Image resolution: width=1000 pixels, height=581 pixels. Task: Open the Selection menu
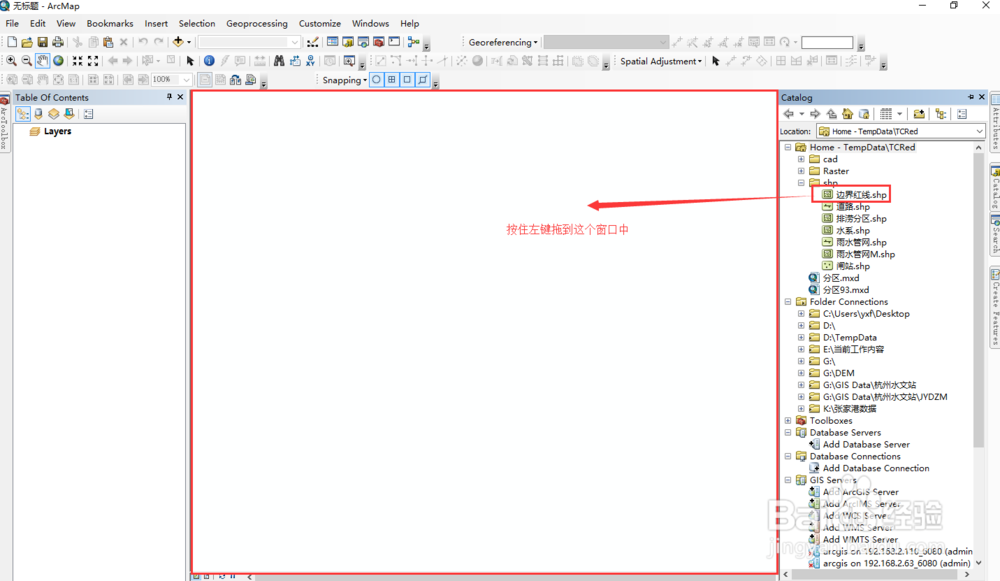coord(196,24)
